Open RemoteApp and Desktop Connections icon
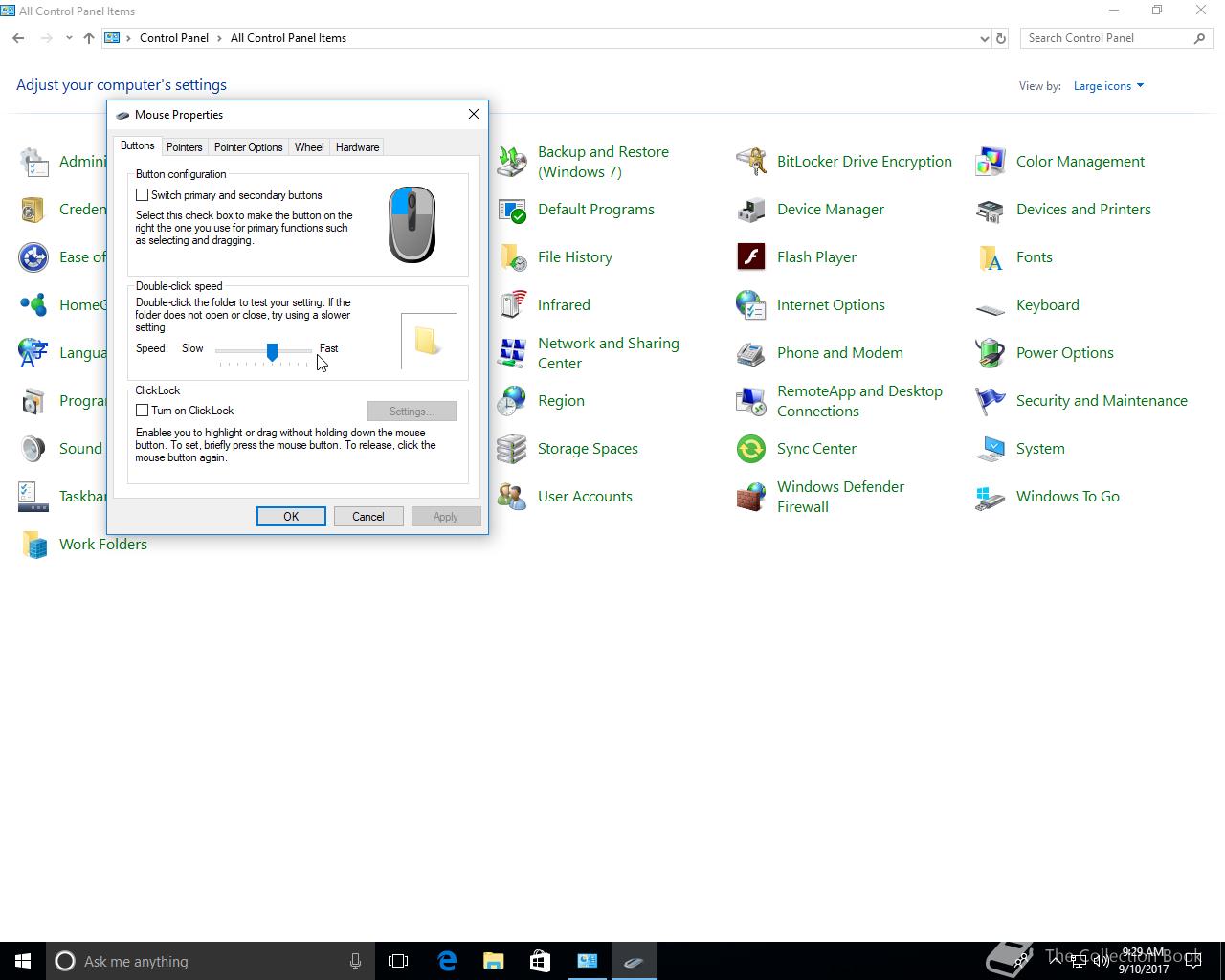This screenshot has height=980, width=1225. (x=751, y=401)
